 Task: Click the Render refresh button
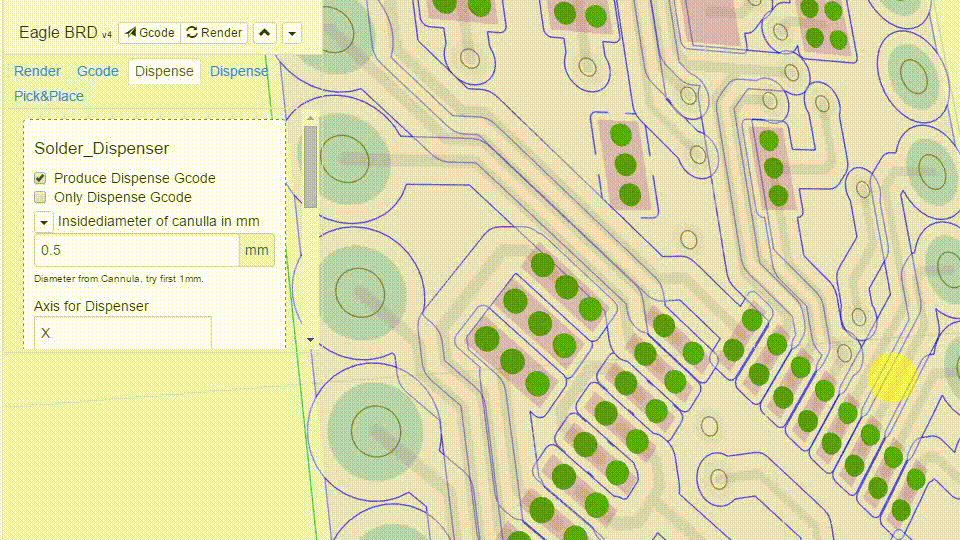(214, 33)
